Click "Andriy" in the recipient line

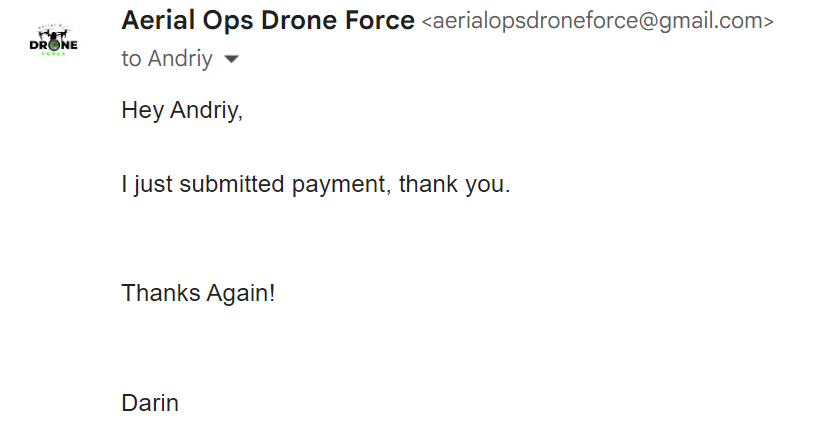(181, 59)
